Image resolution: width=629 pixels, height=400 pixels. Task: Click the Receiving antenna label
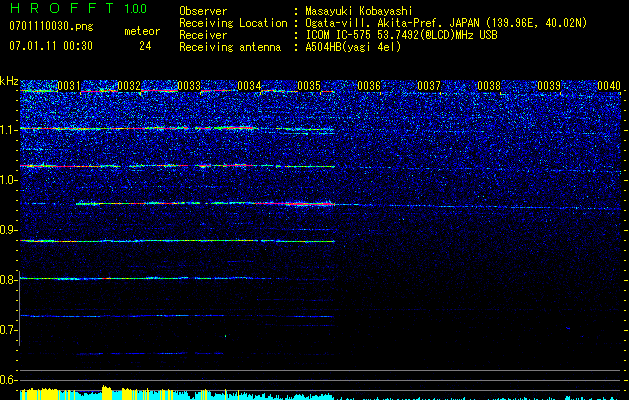pos(230,47)
